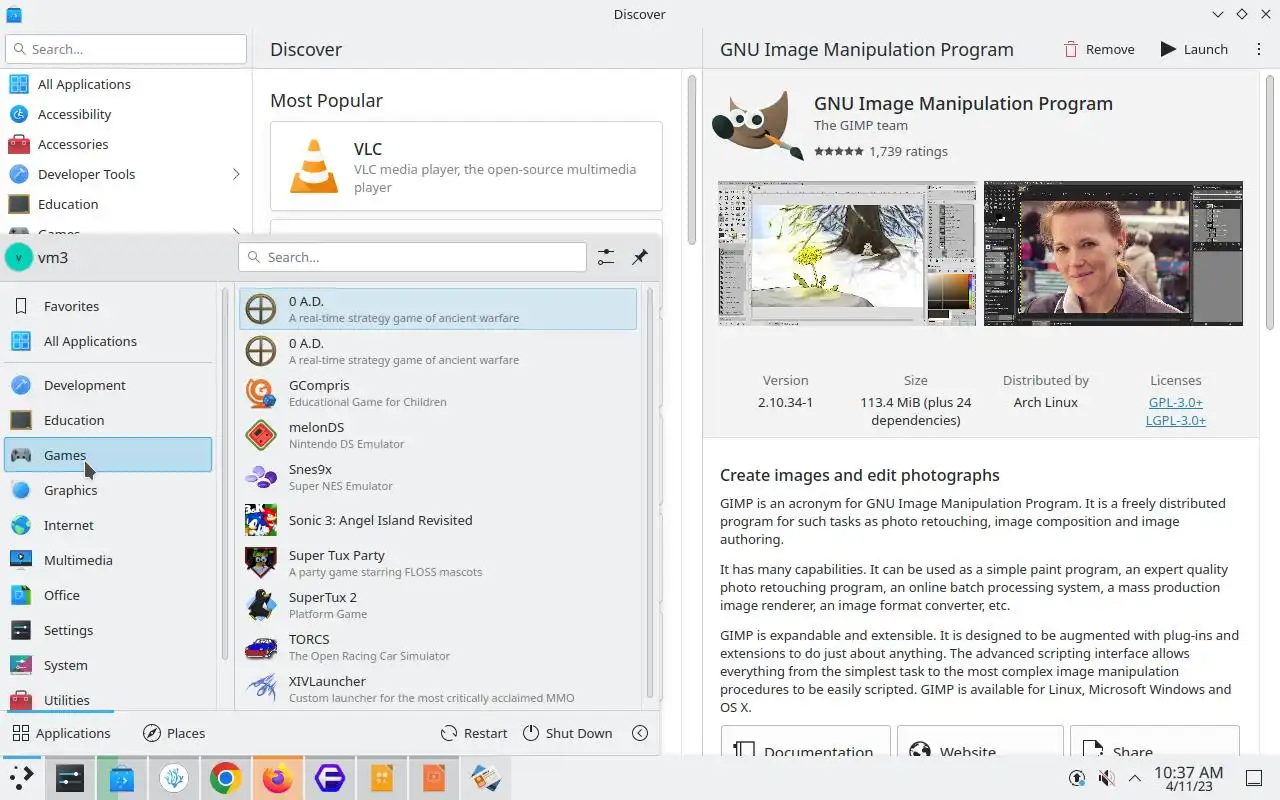Open GPL-3.0+ license link
Screen dimensions: 1280x800
tap(1175, 402)
